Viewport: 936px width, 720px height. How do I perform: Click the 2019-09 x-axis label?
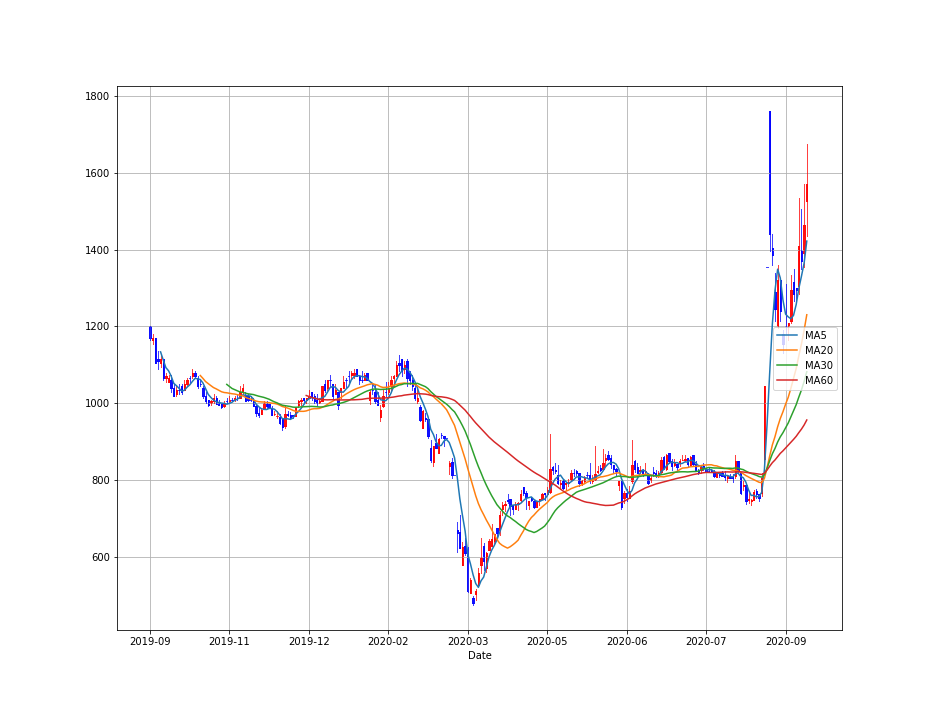(x=150, y=642)
